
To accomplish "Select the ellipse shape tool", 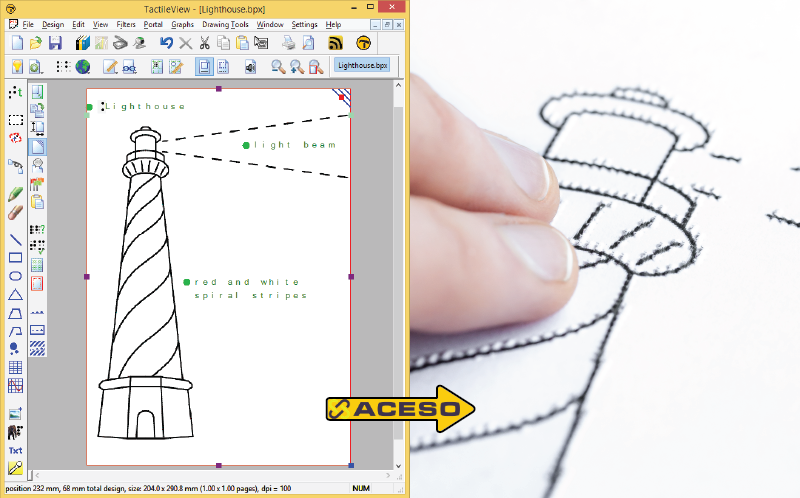I will click(15, 276).
